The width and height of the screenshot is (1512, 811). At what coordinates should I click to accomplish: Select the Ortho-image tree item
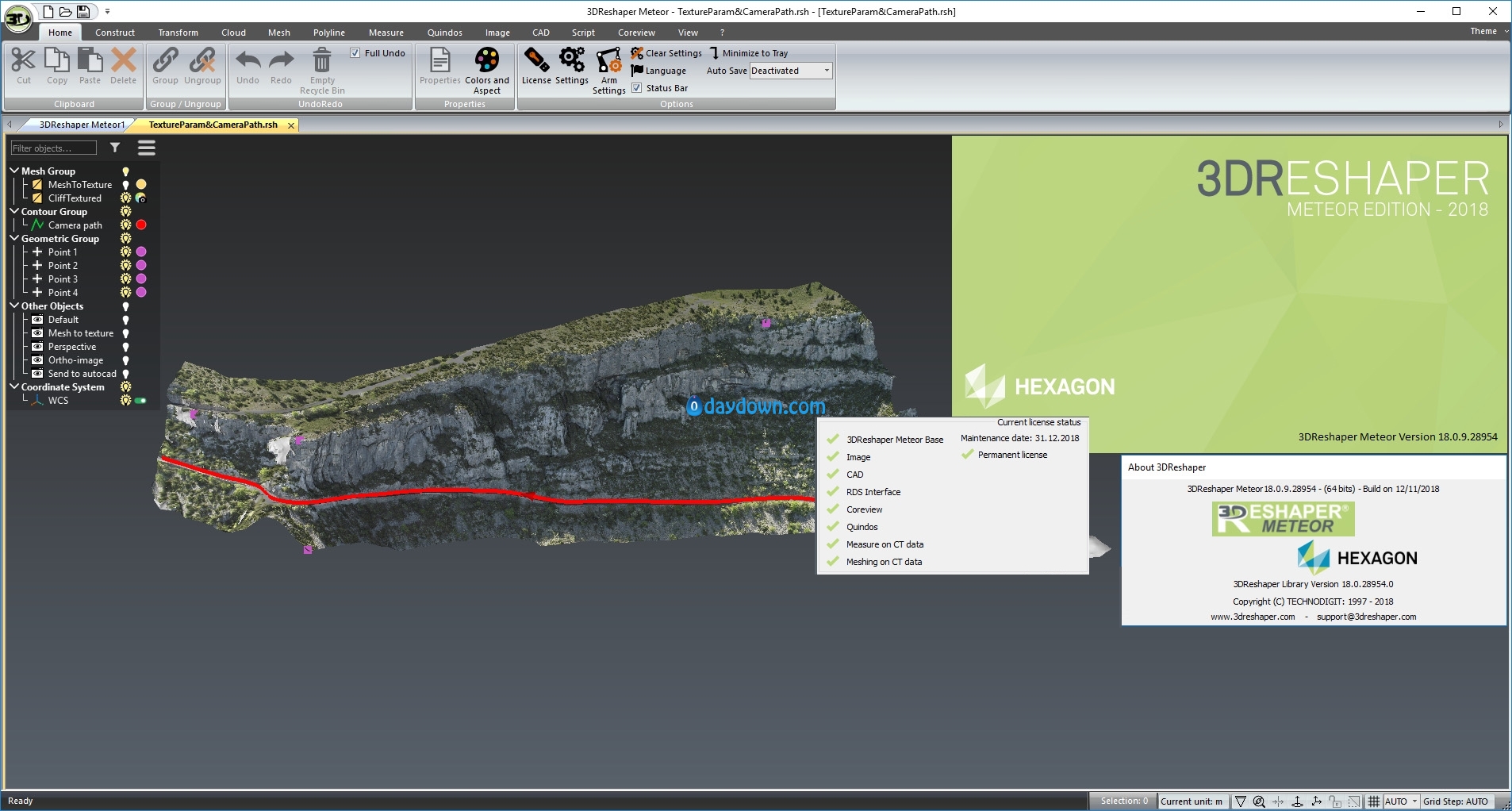click(x=75, y=360)
